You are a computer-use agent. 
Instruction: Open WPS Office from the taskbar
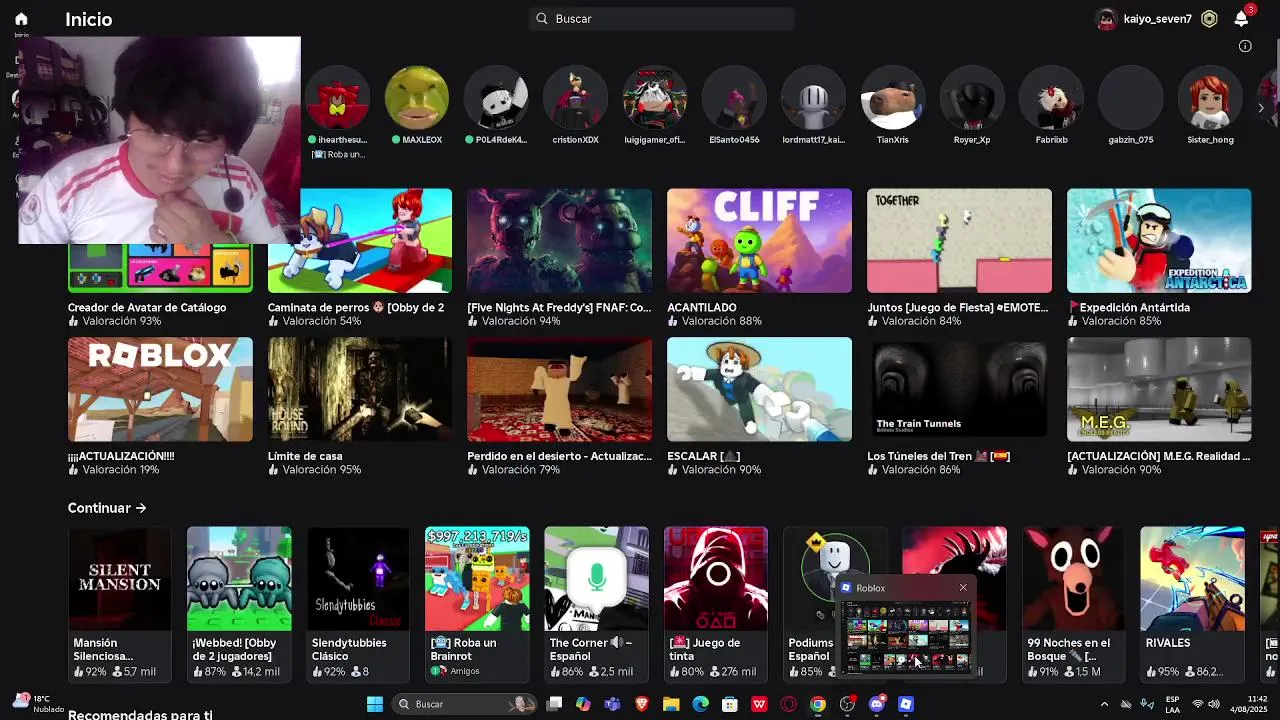pyautogui.click(x=759, y=704)
